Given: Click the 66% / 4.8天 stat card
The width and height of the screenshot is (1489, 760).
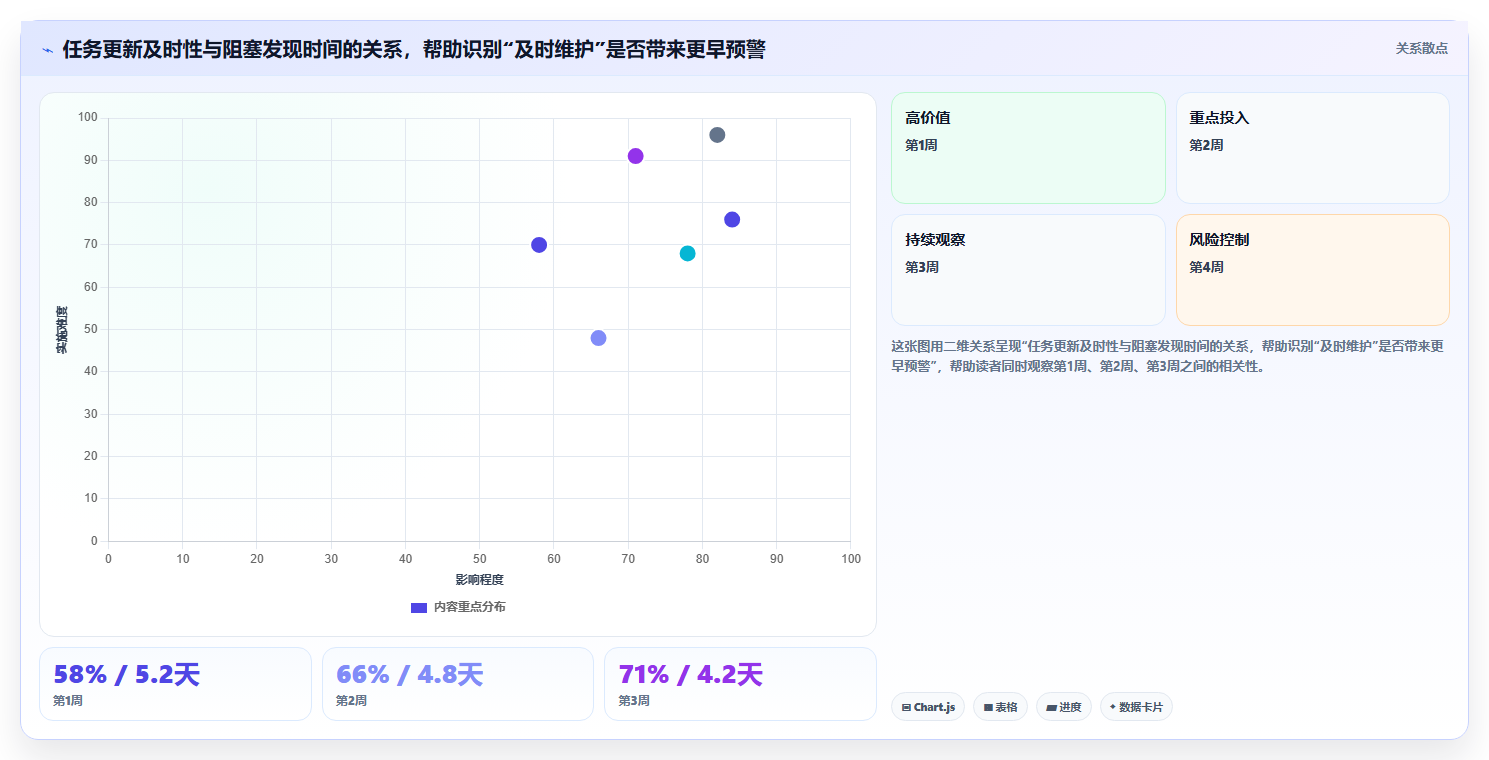Looking at the screenshot, I should coord(458,684).
